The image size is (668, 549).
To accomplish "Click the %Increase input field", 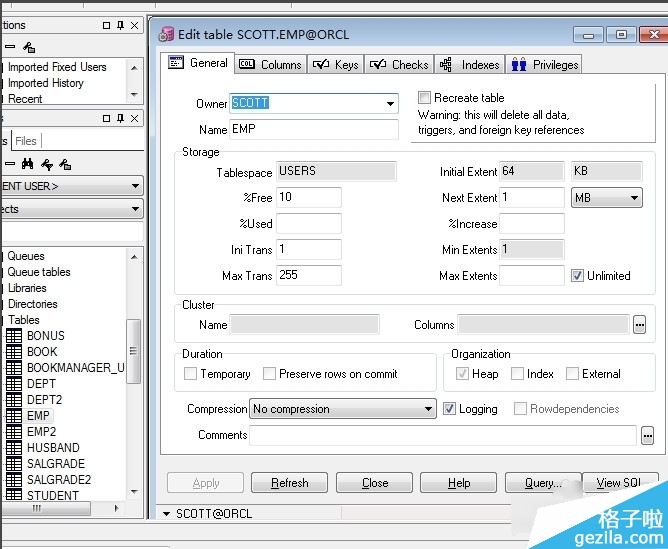I will click(532, 224).
